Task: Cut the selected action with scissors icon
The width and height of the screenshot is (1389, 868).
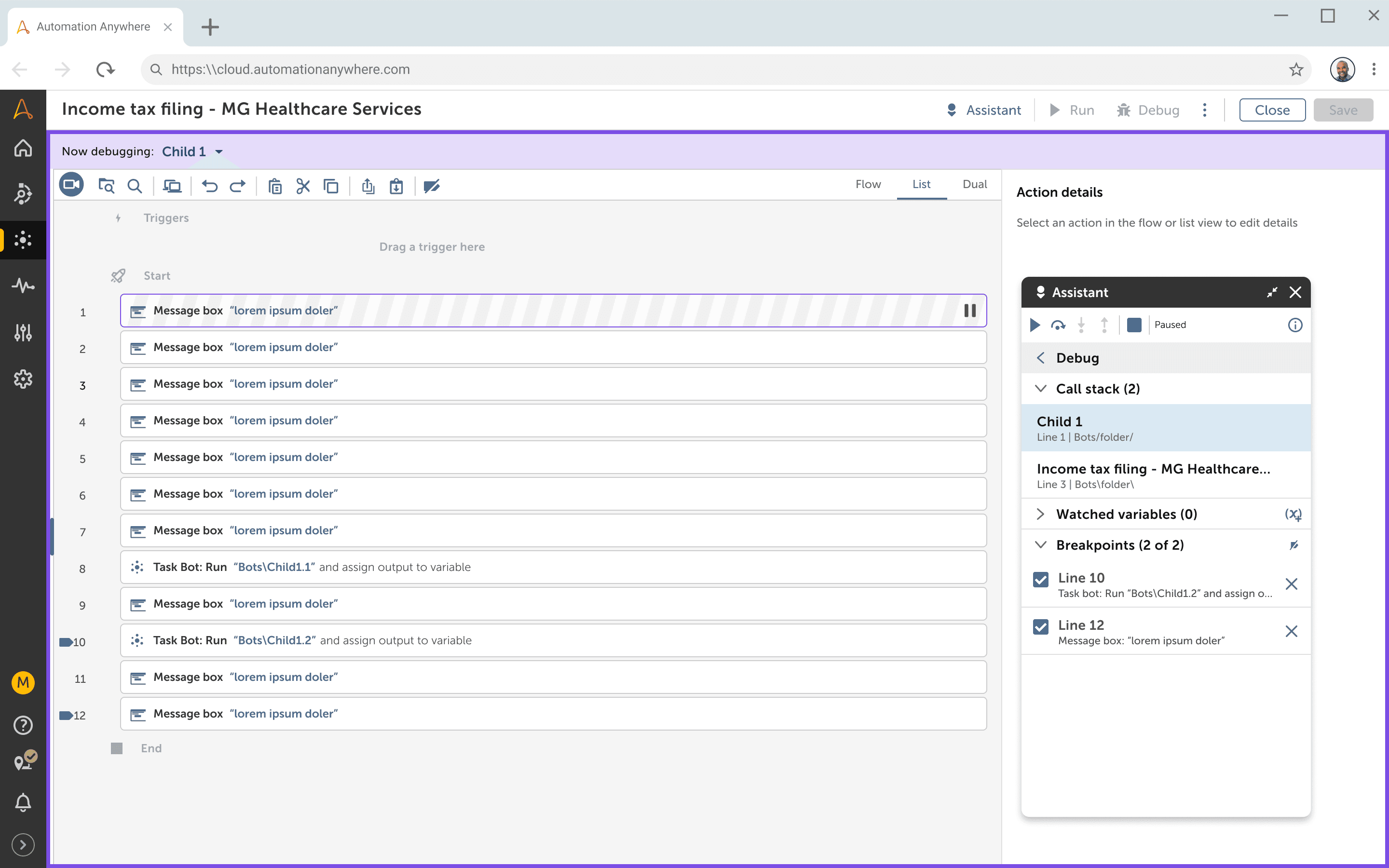Action: [x=303, y=186]
